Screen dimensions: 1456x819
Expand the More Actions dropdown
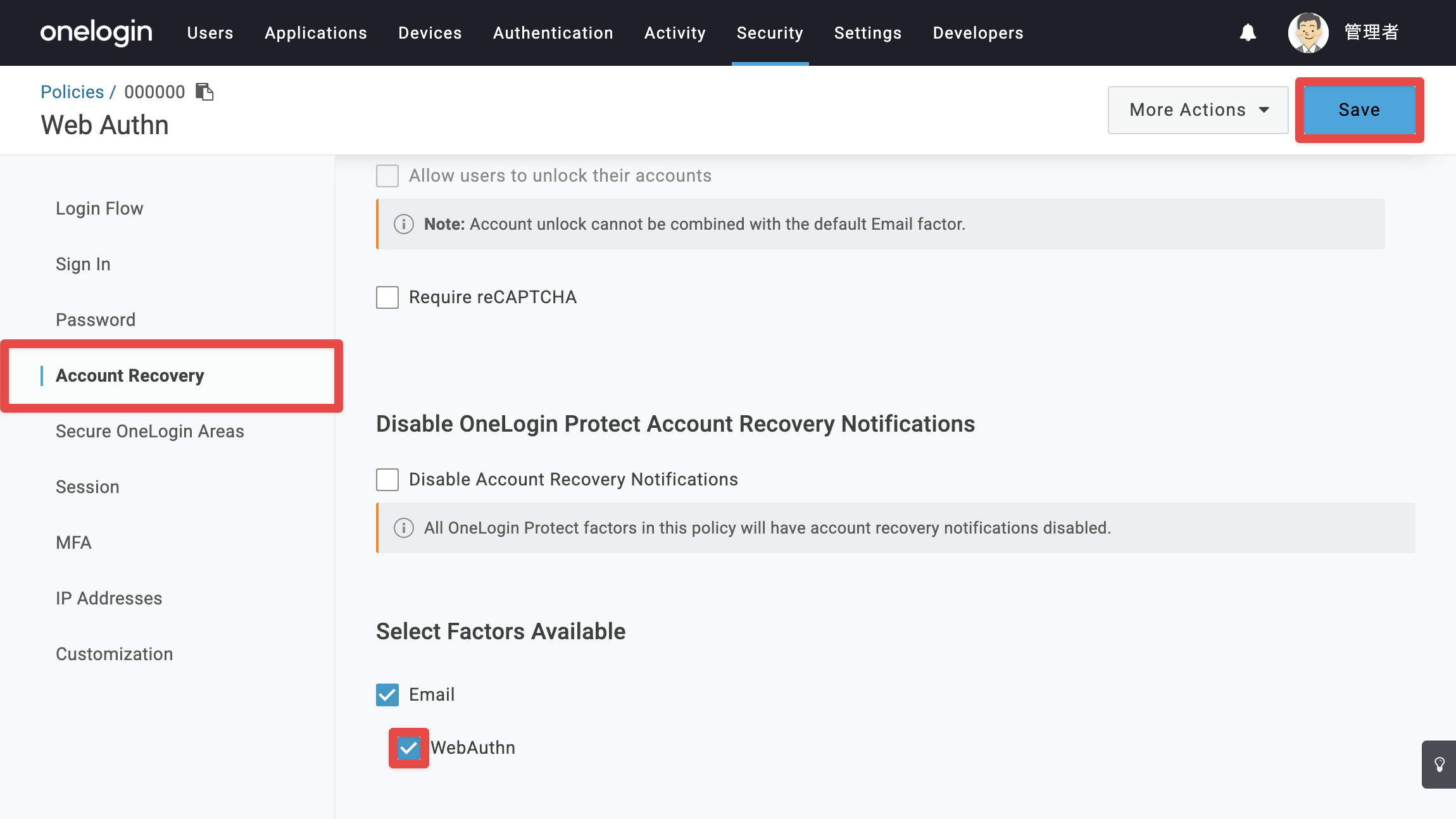(x=1198, y=110)
